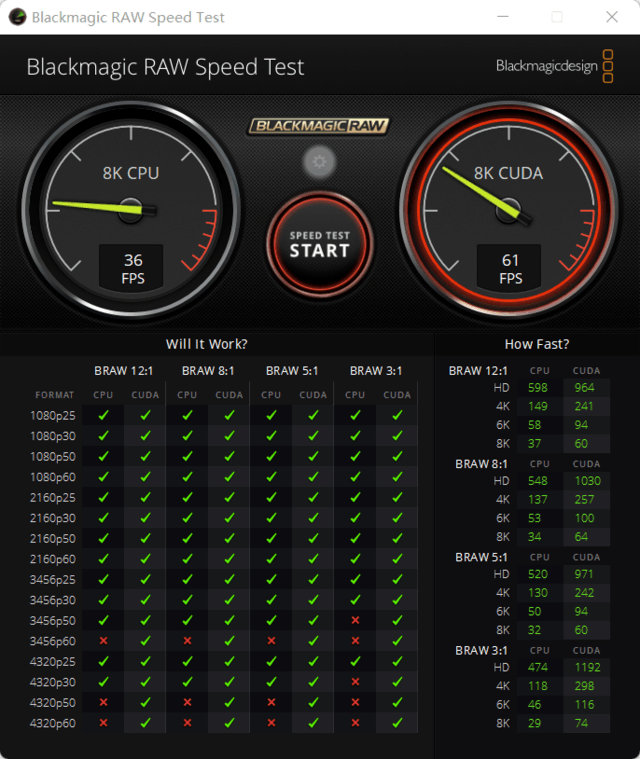Viewport: 640px width, 759px height.
Task: Click the app icon in title bar
Action: point(17,17)
